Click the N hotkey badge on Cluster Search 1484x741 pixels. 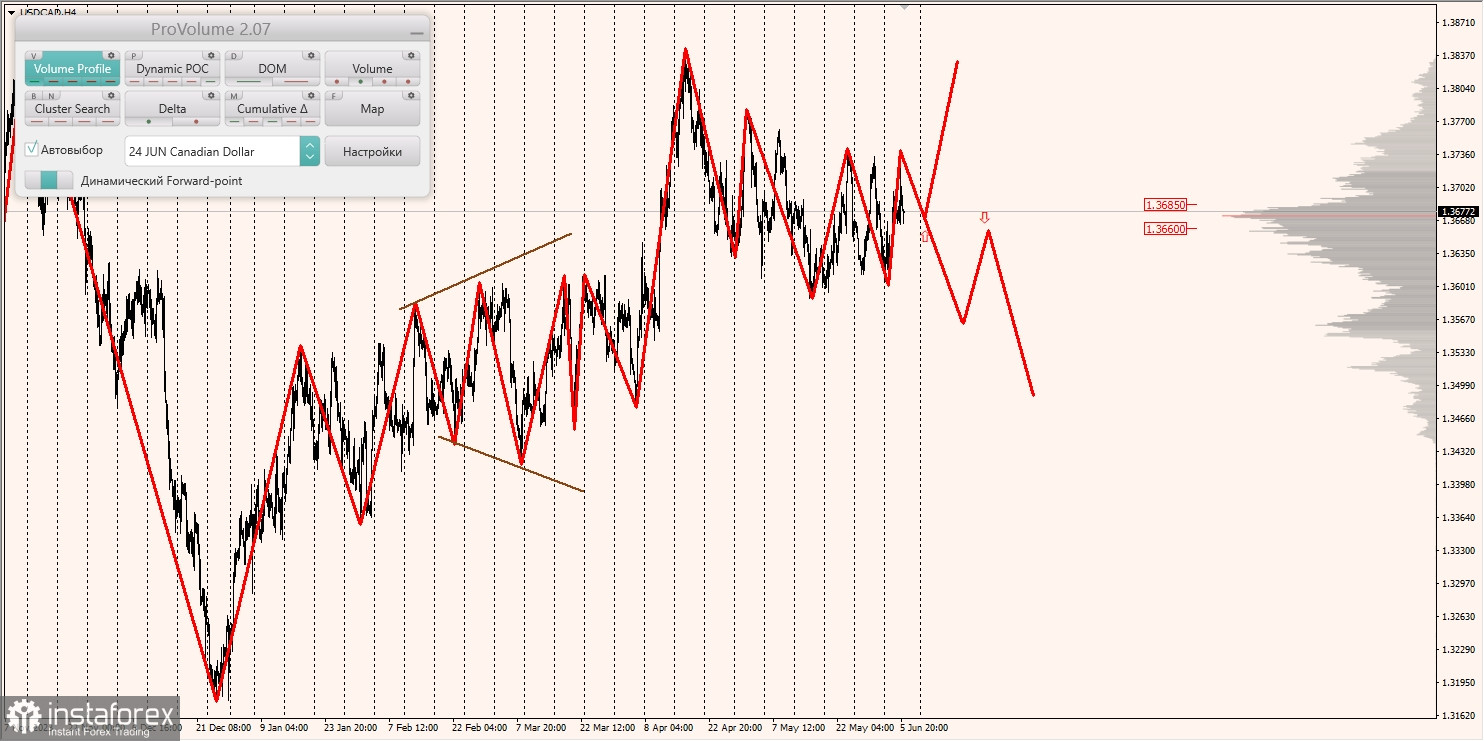click(x=51, y=96)
